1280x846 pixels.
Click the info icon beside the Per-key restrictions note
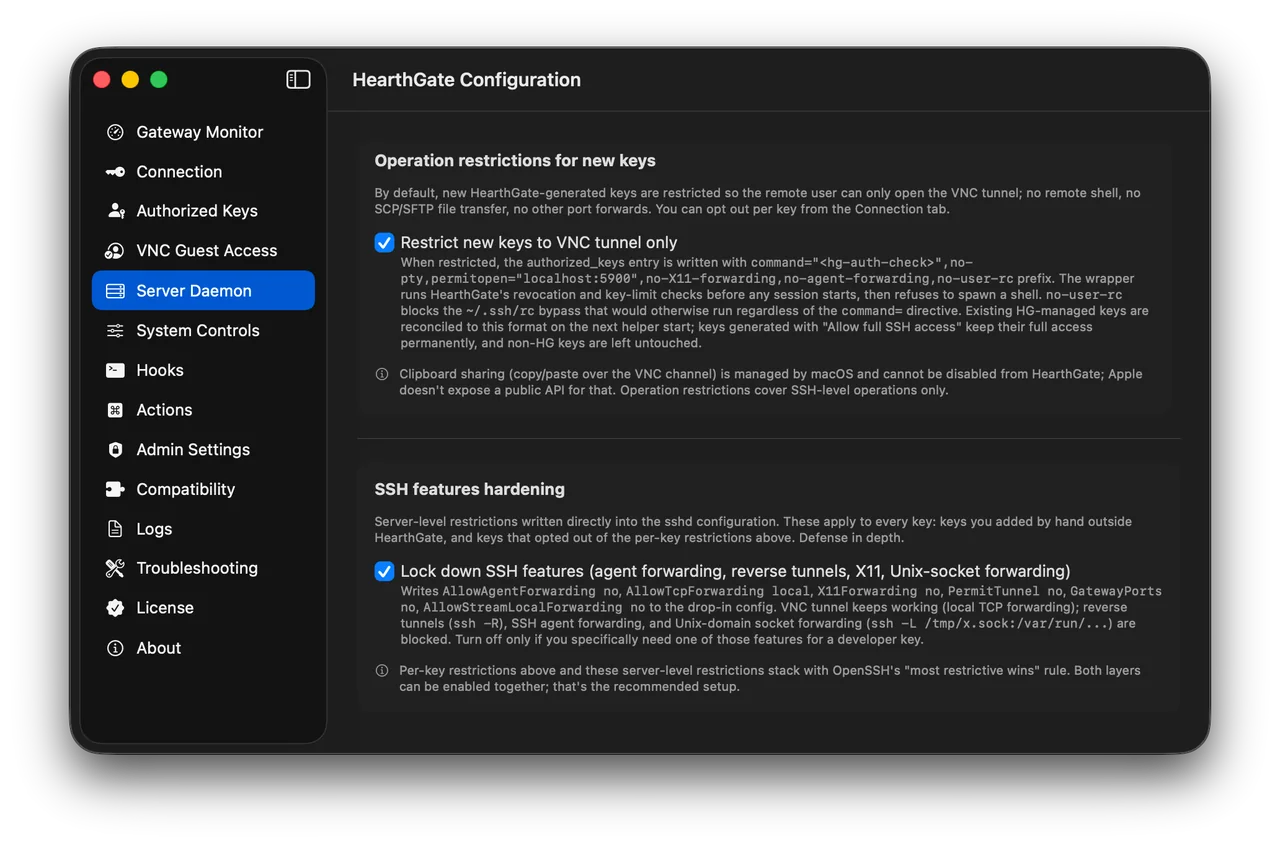point(382,671)
